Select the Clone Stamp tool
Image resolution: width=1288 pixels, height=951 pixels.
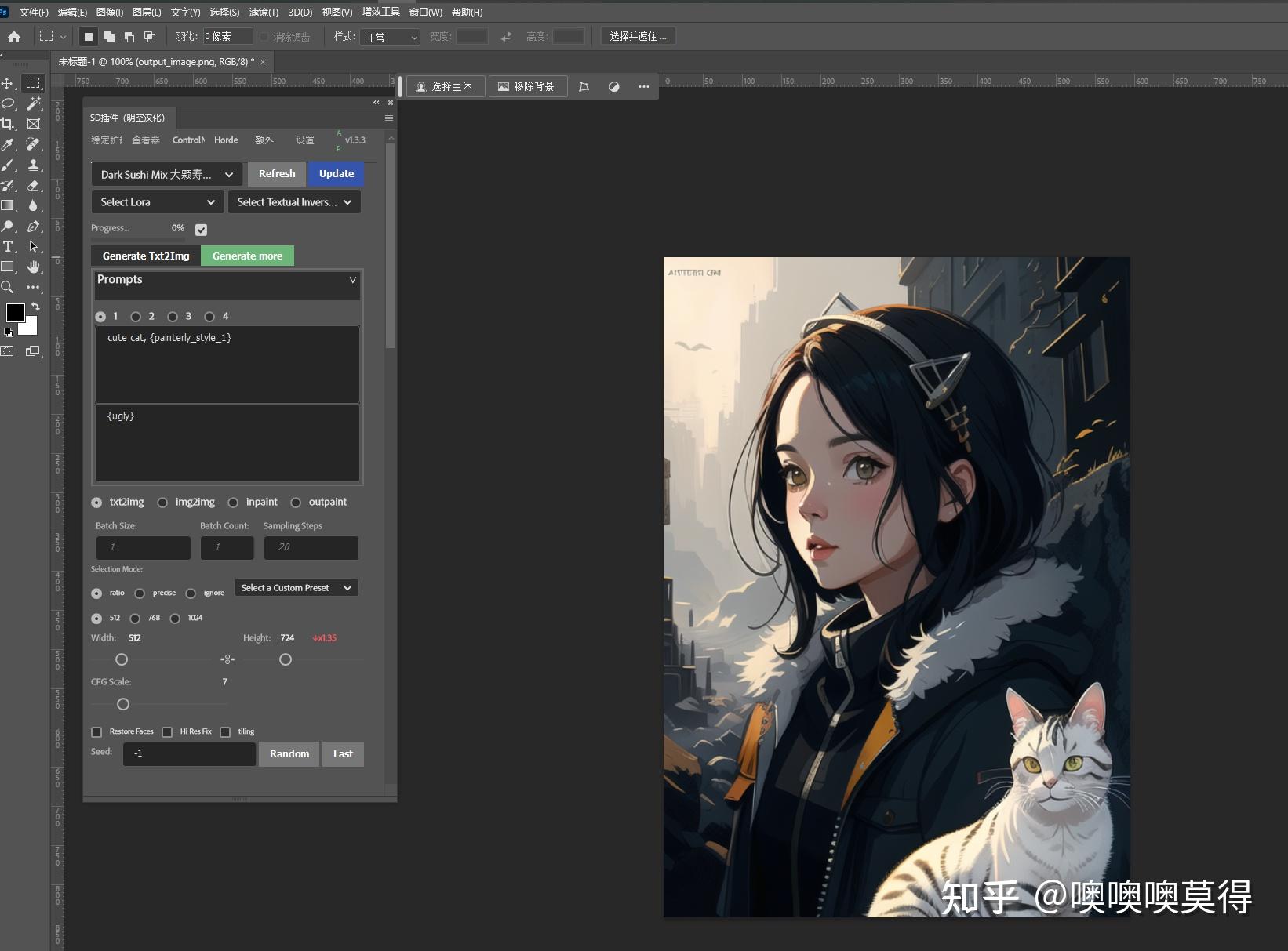pos(34,165)
